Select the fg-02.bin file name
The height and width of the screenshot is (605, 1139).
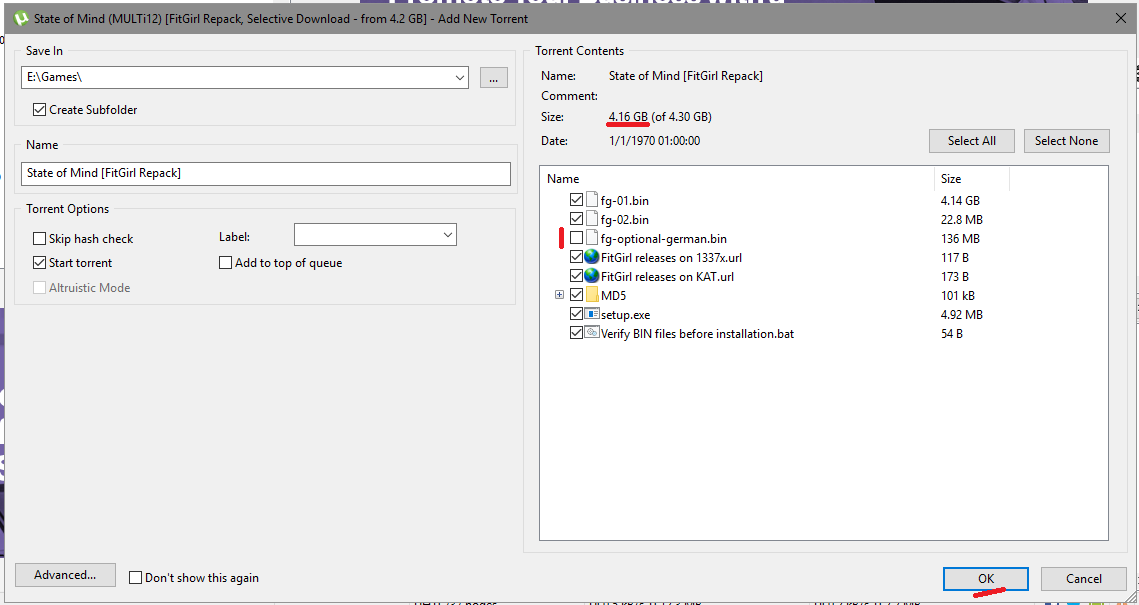(x=625, y=219)
